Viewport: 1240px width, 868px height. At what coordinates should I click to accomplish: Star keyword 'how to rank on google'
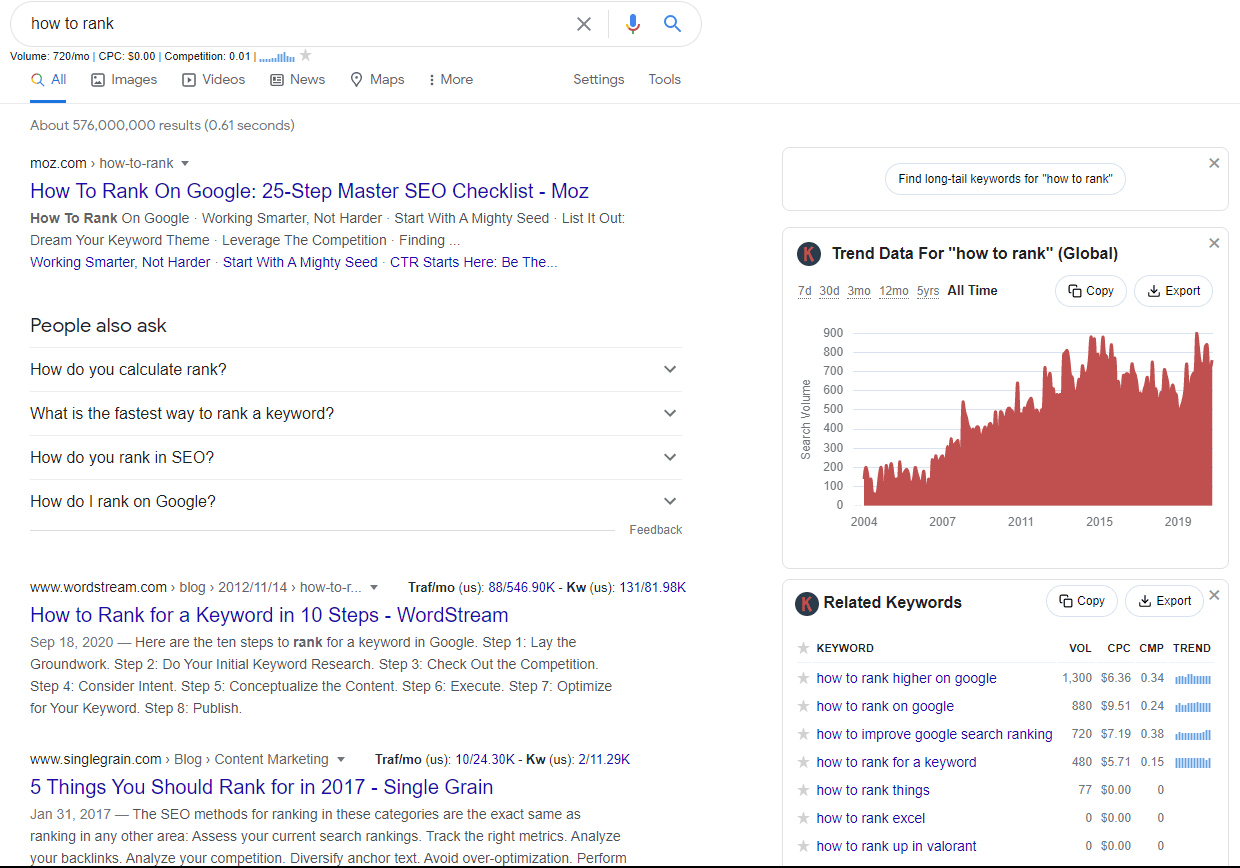[802, 706]
